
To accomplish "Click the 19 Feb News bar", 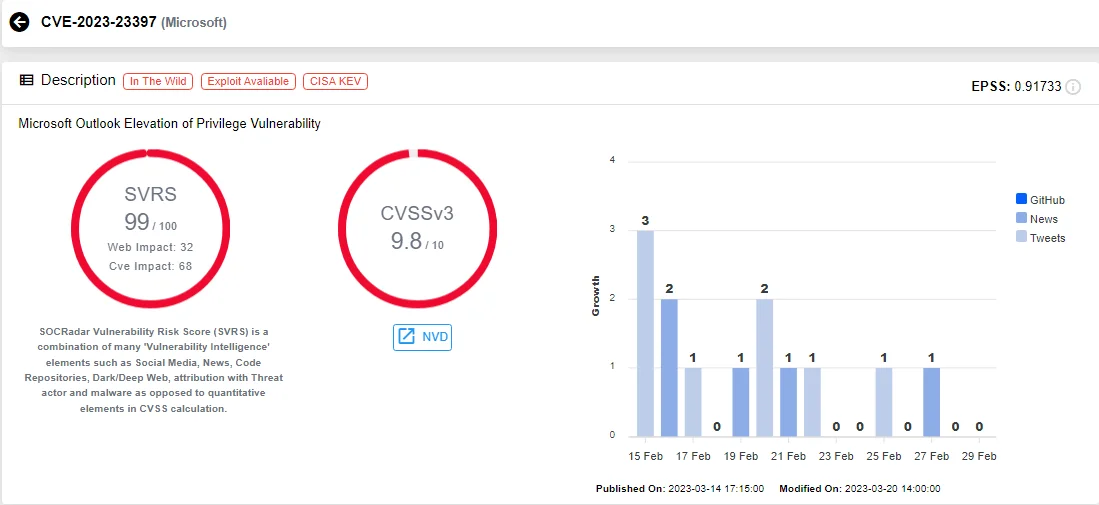I will 741,401.
